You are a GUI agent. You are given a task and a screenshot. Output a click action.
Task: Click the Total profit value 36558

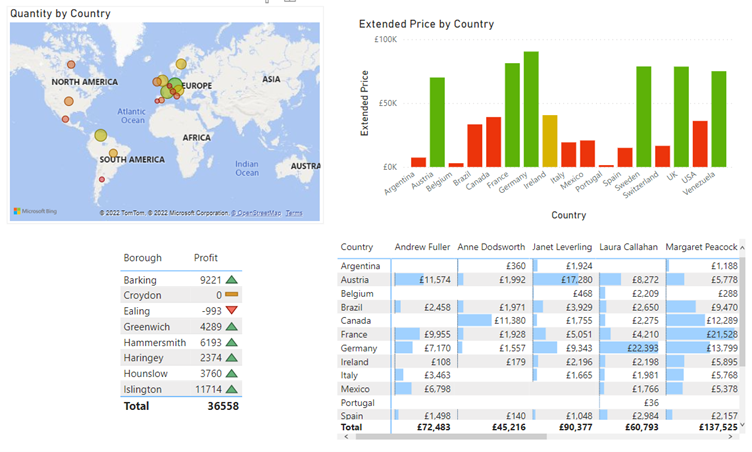tap(223, 406)
